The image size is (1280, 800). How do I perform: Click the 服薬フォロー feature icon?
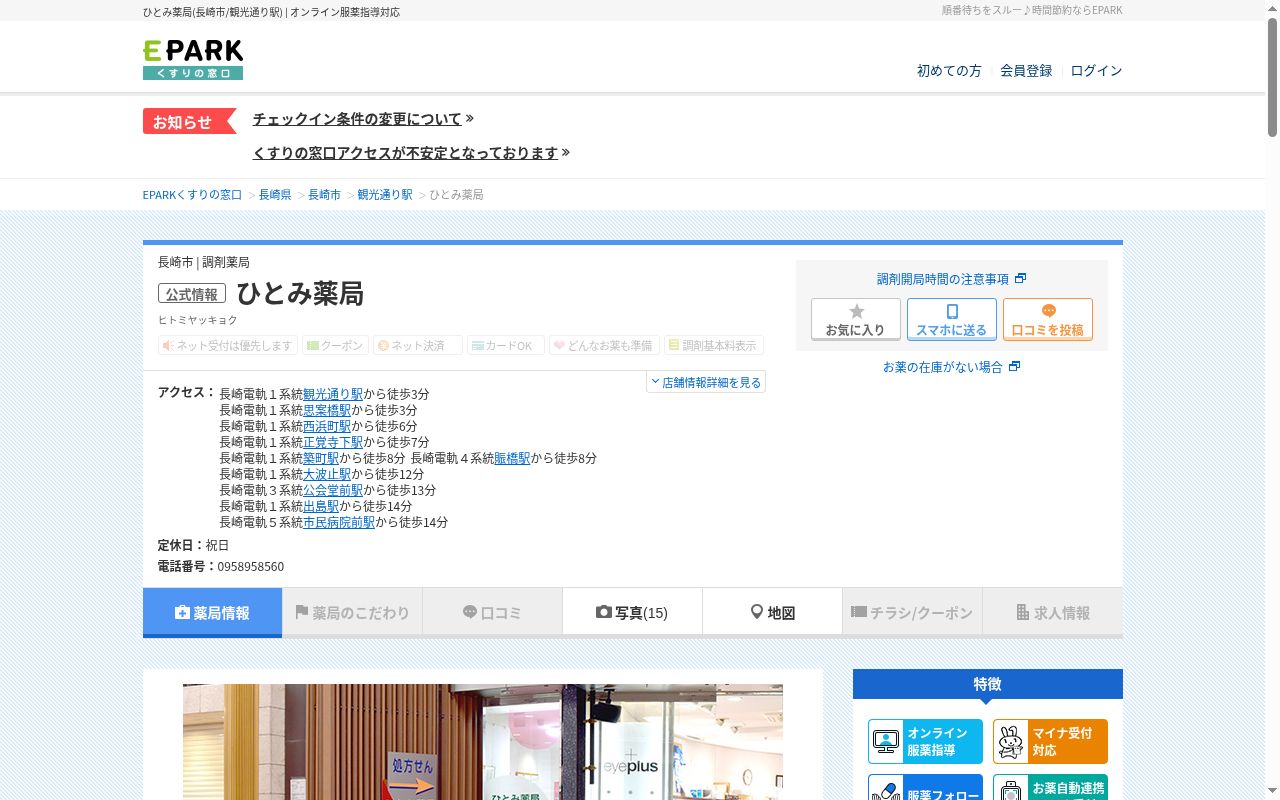925,788
